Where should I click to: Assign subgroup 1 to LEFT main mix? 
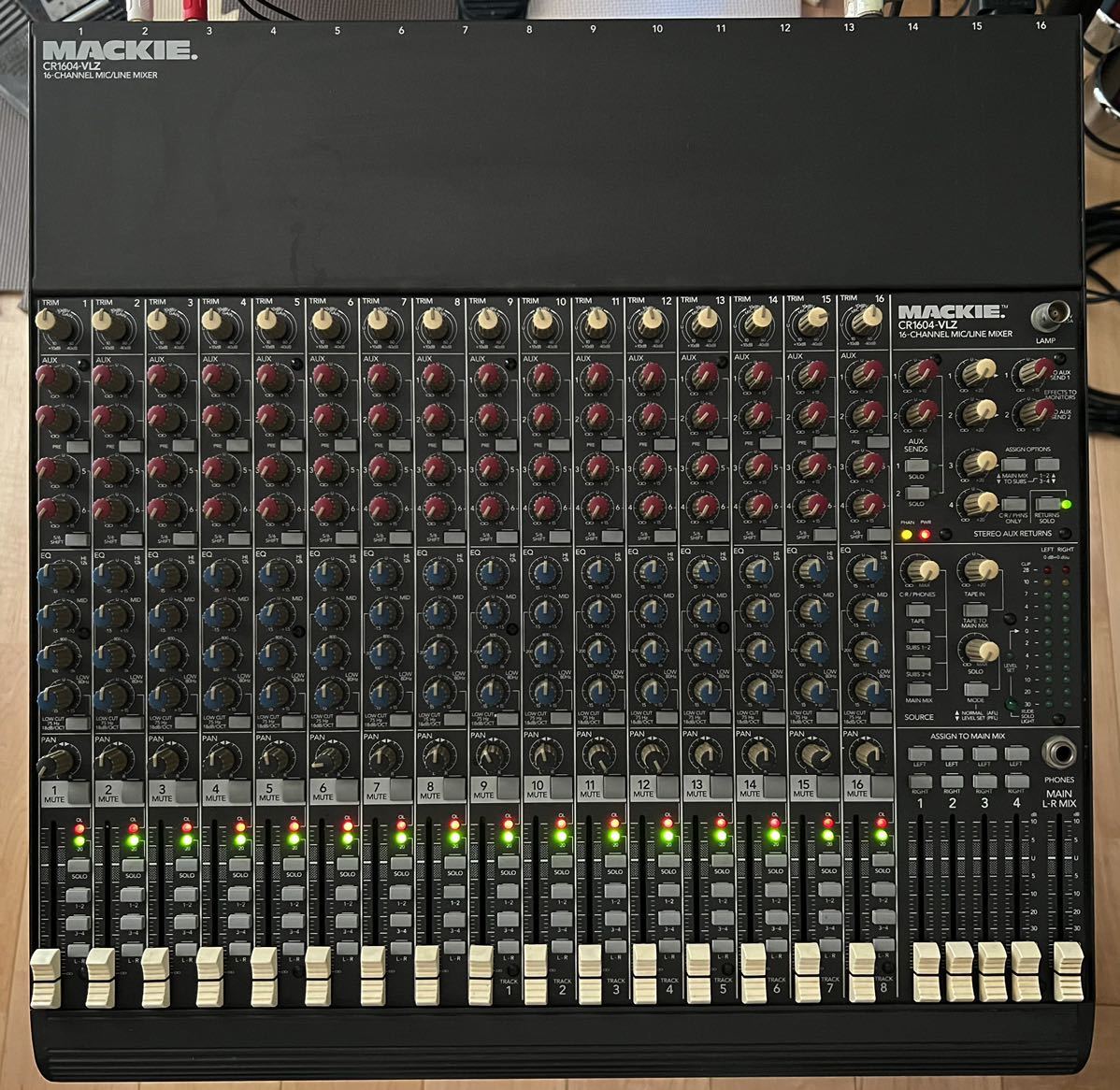coord(919,754)
